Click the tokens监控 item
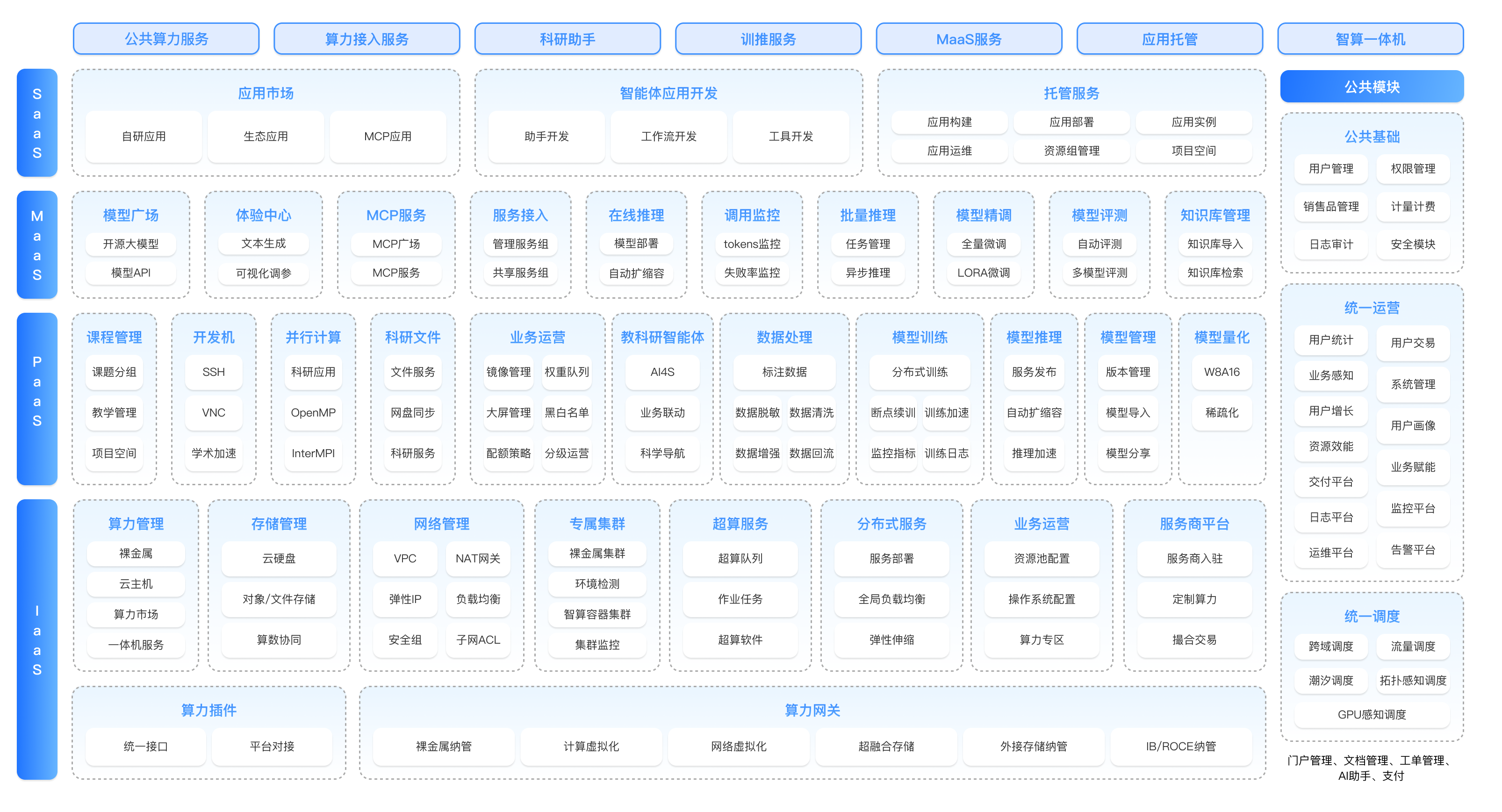Viewport: 1502px width, 812px height. [x=752, y=244]
